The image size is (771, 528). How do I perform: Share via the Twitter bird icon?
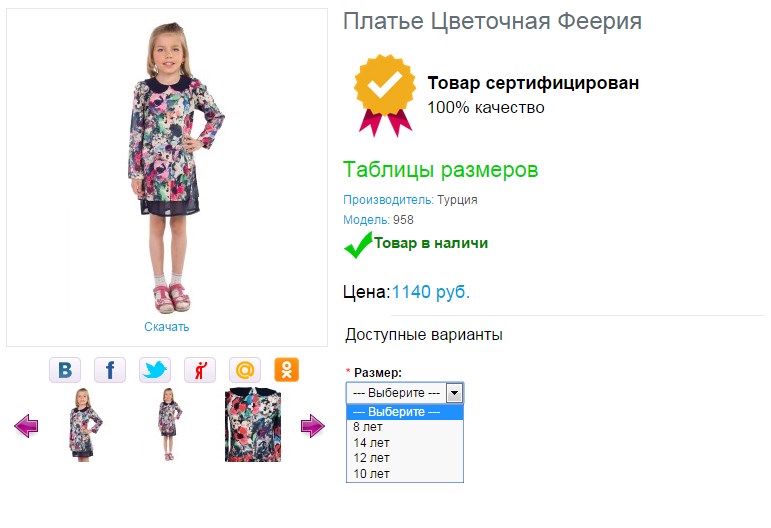(x=155, y=370)
